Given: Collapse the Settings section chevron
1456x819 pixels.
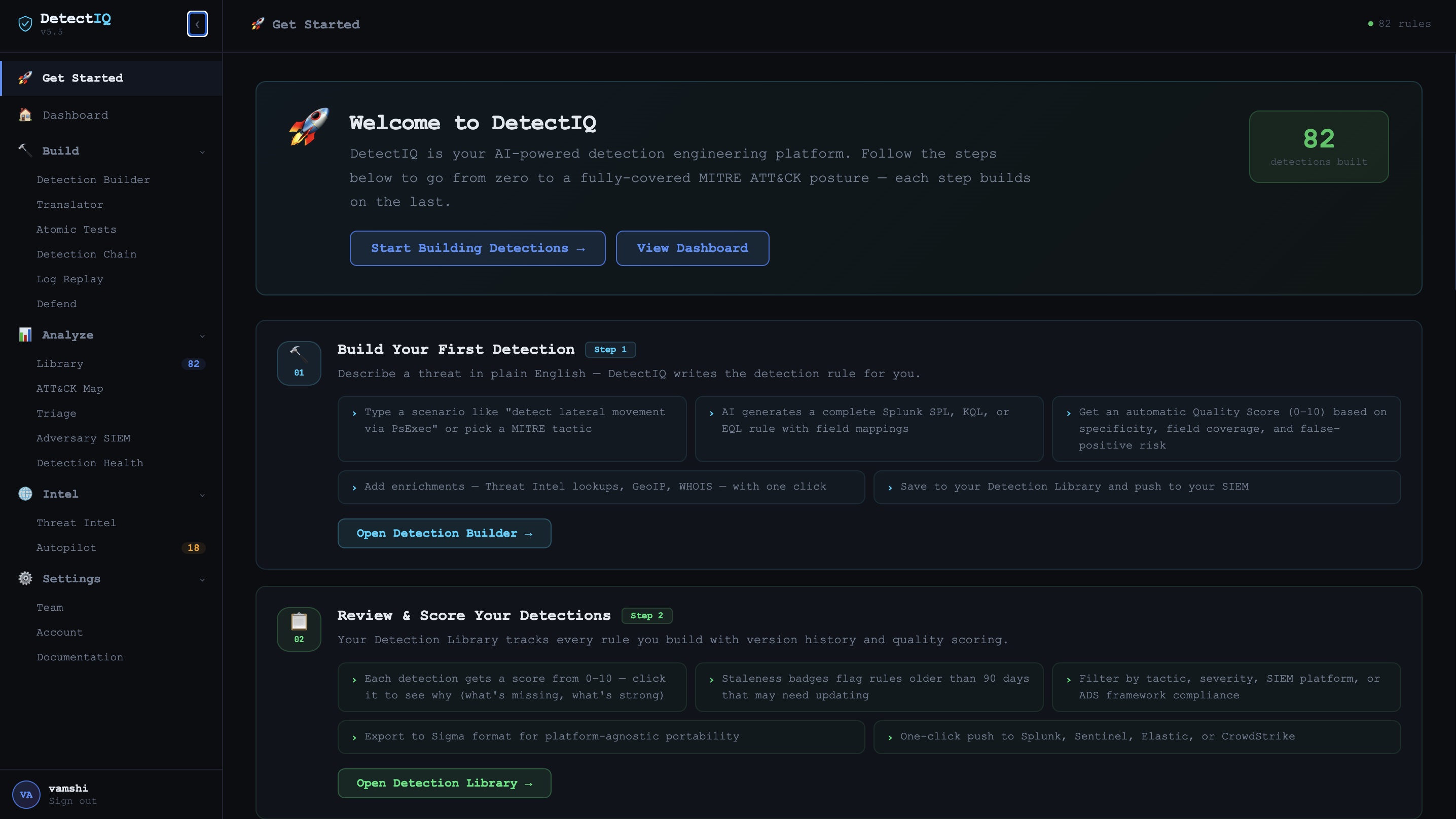Looking at the screenshot, I should coord(202,579).
